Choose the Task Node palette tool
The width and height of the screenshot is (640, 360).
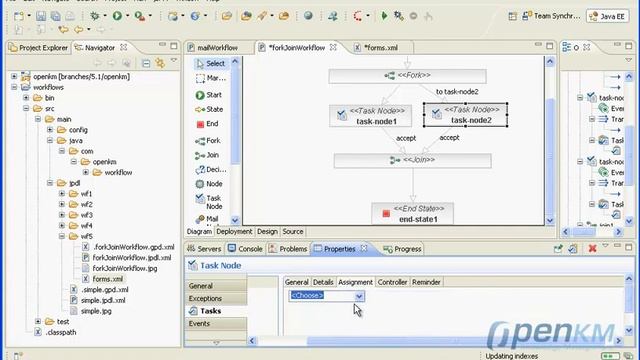click(x=209, y=202)
